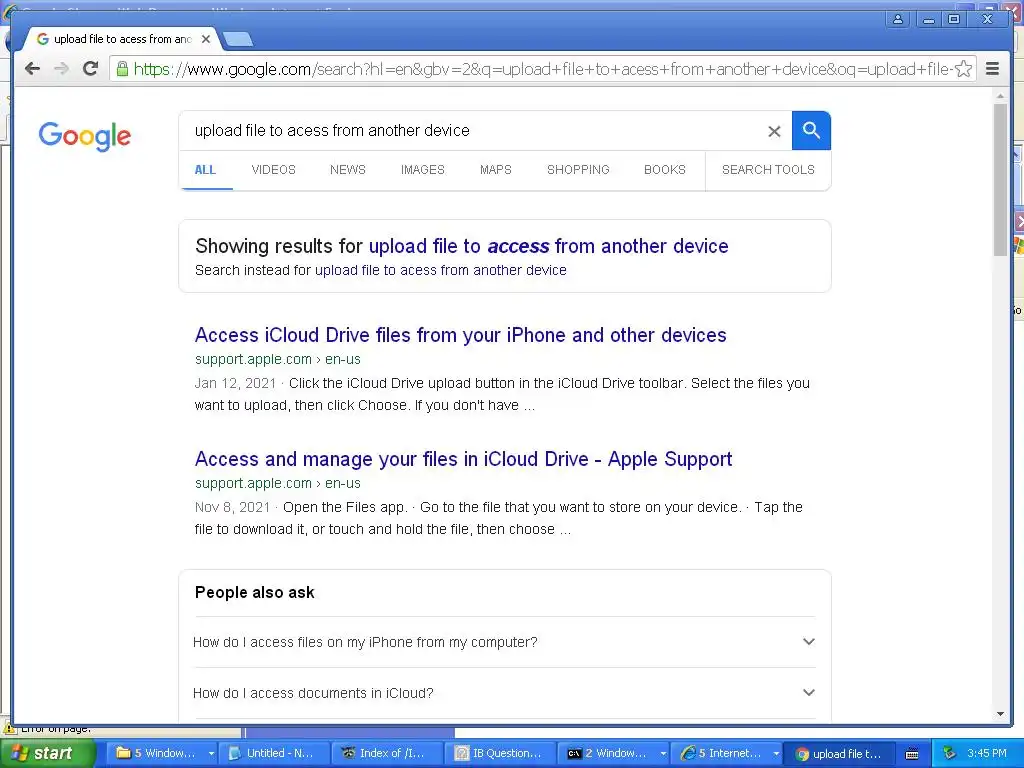Click the blue magnifier search button

(811, 131)
